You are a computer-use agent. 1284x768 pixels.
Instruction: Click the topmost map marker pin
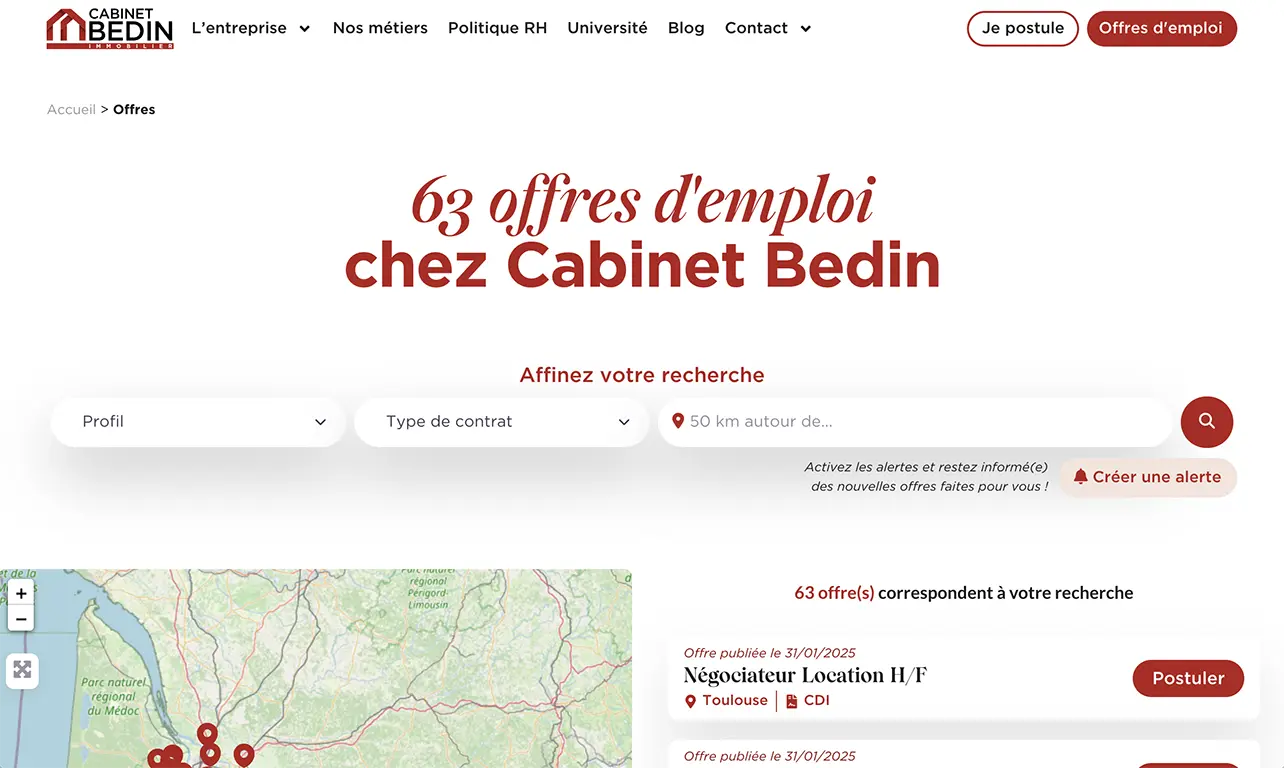click(x=207, y=734)
